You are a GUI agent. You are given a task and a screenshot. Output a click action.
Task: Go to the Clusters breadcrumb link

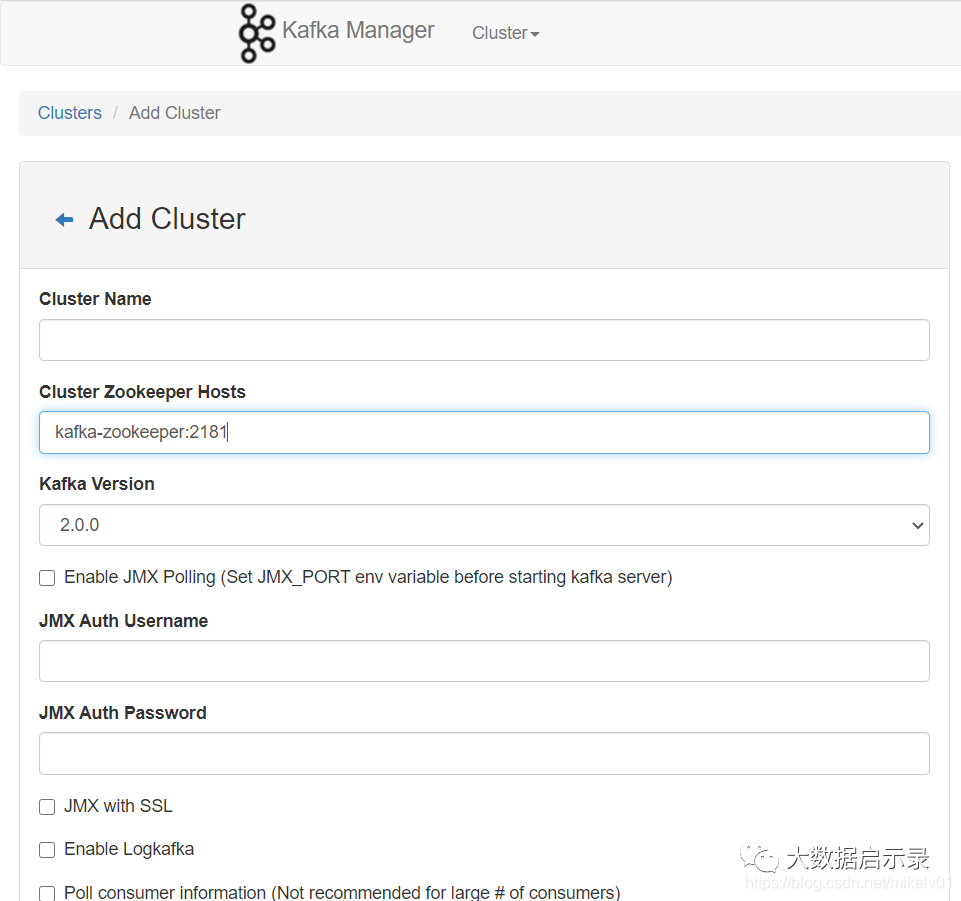tap(70, 113)
